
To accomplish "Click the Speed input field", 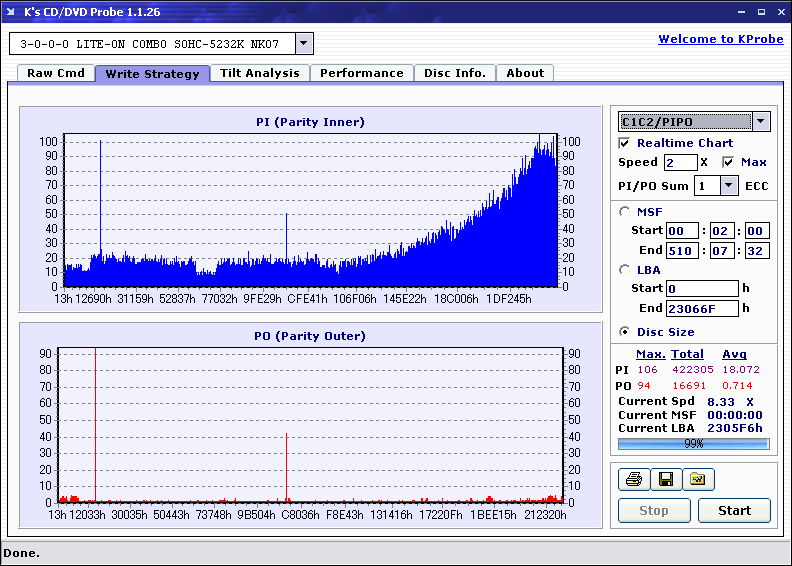I will coord(680,162).
